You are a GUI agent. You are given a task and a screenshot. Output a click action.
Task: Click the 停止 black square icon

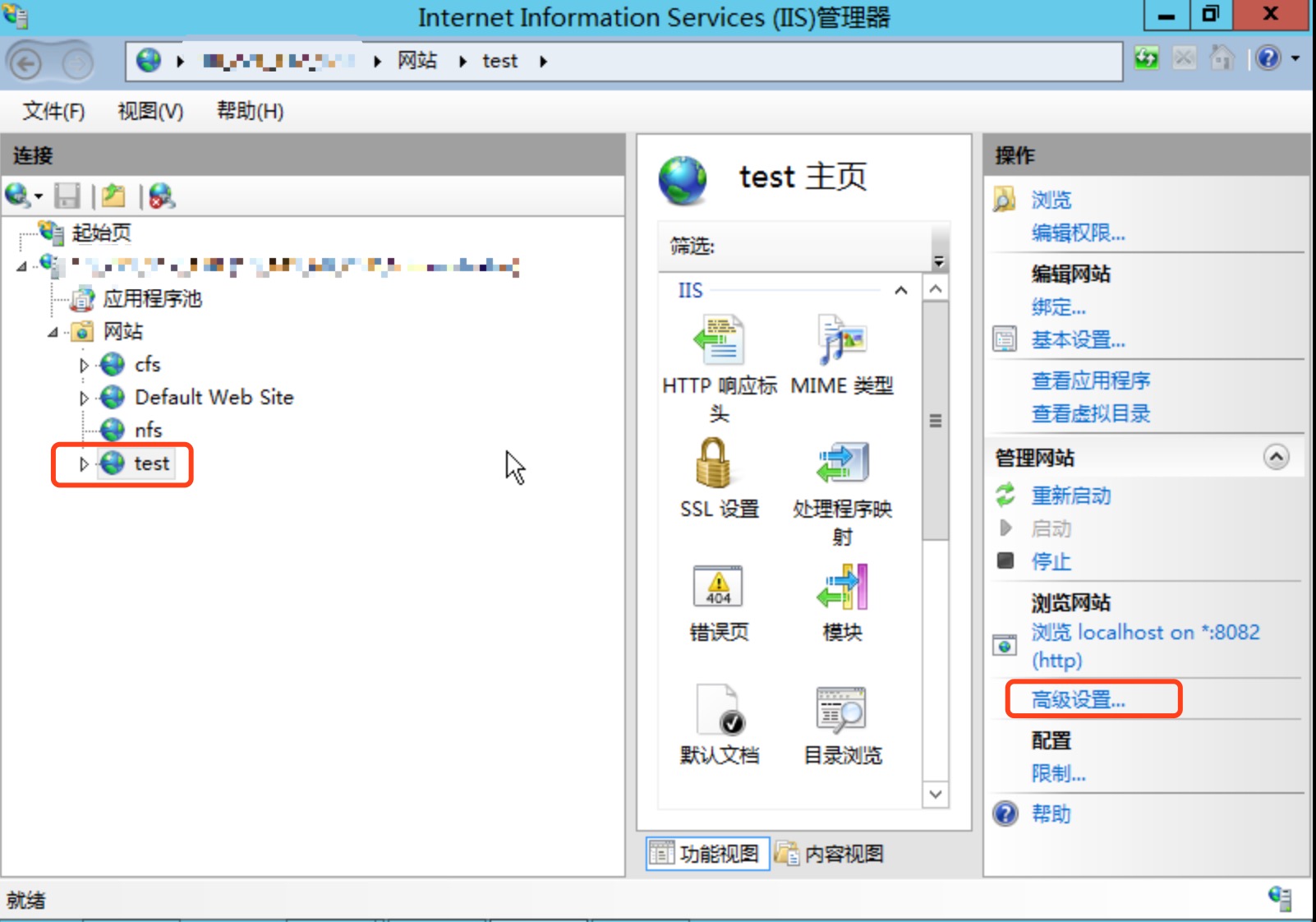click(1005, 560)
